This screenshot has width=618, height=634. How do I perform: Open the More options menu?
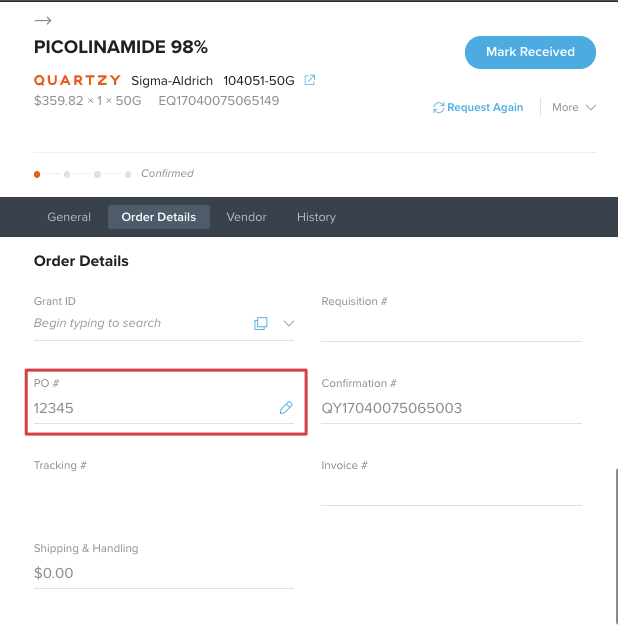(574, 107)
